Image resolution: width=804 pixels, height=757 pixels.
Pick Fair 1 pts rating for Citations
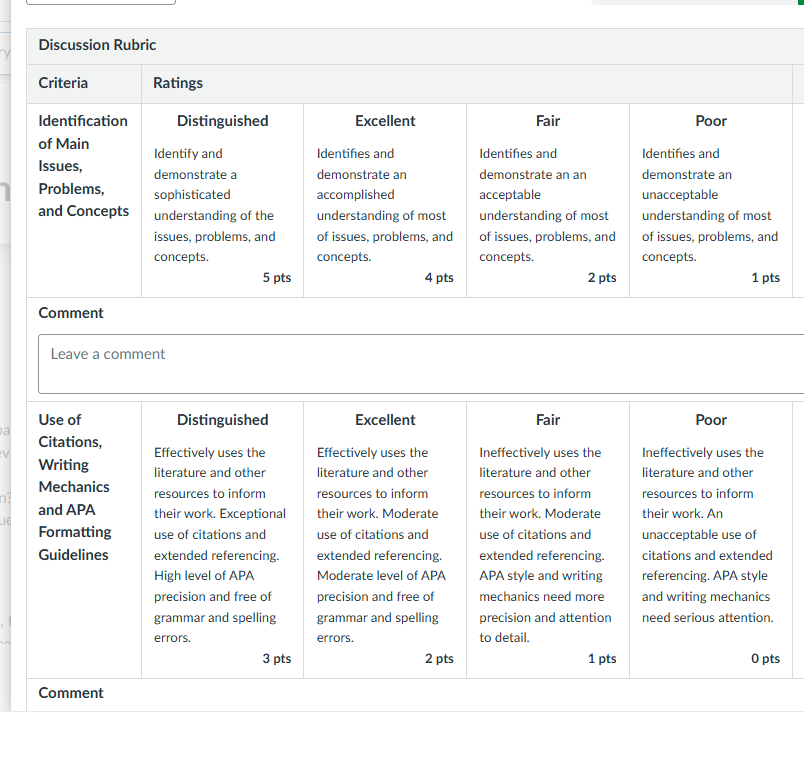pyautogui.click(x=548, y=540)
